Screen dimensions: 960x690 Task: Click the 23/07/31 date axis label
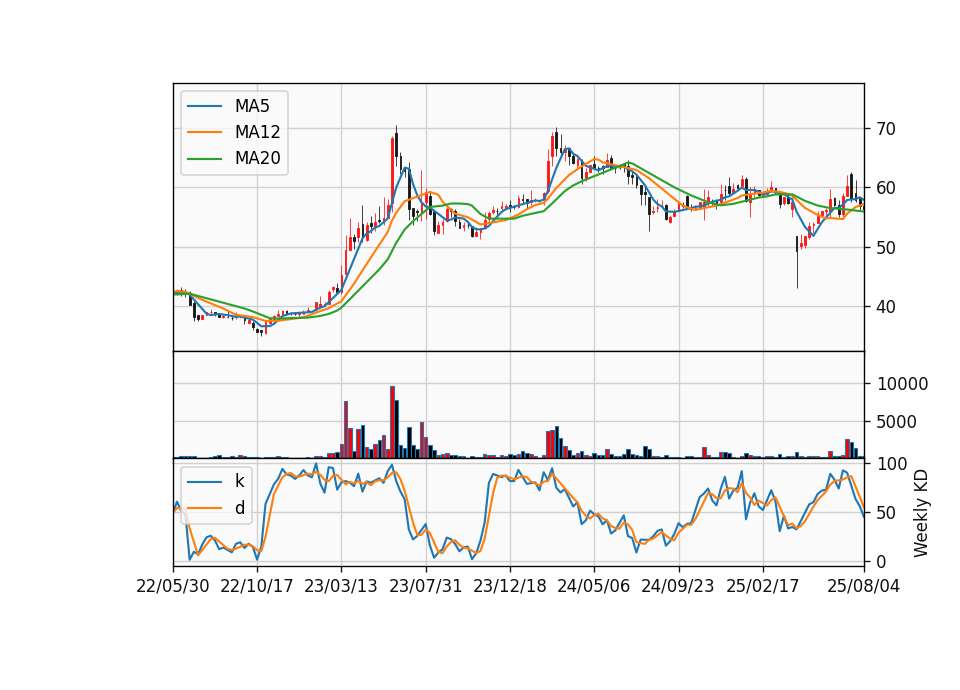426,586
